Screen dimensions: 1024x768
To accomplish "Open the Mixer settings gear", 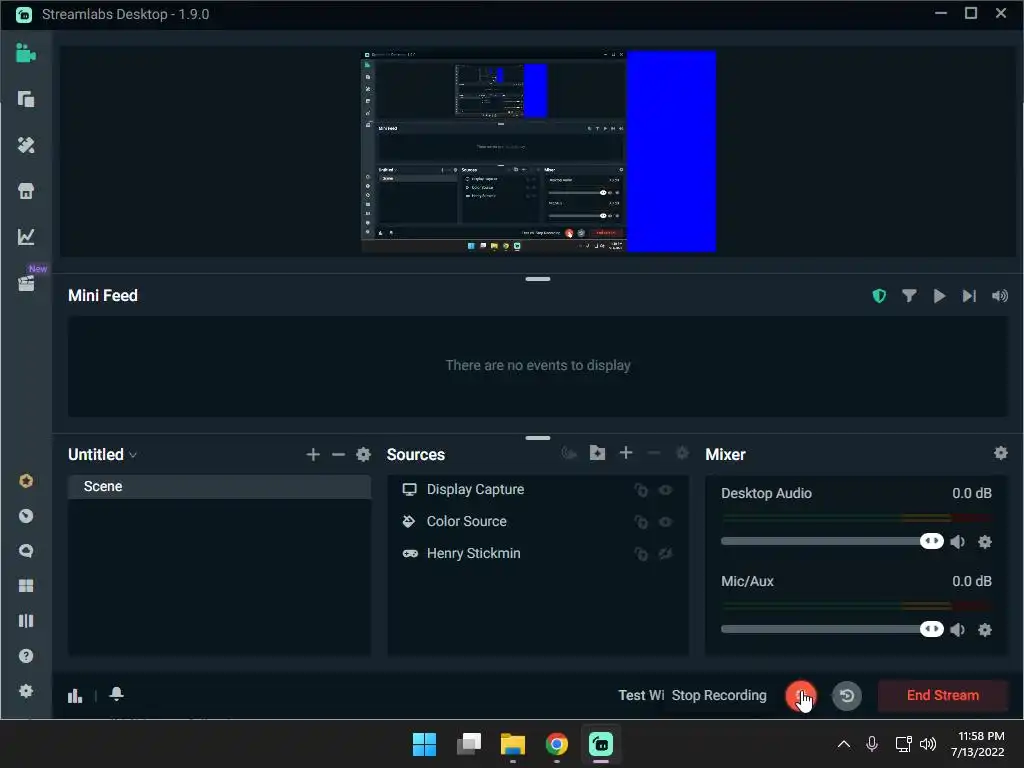I will tap(1000, 453).
